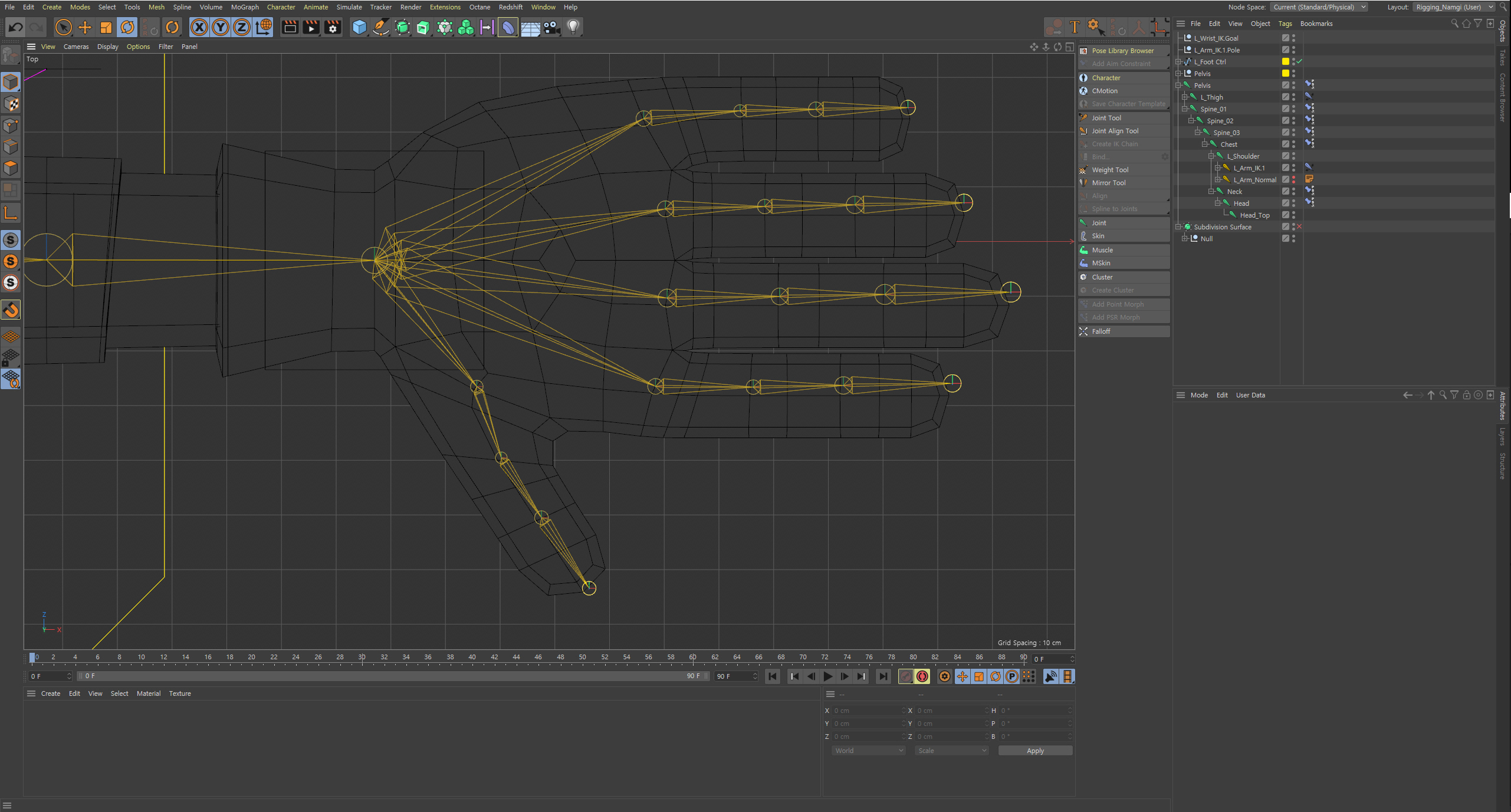Viewport: 1511px width, 812px height.
Task: Open the MoGraph menu
Action: pos(245,7)
